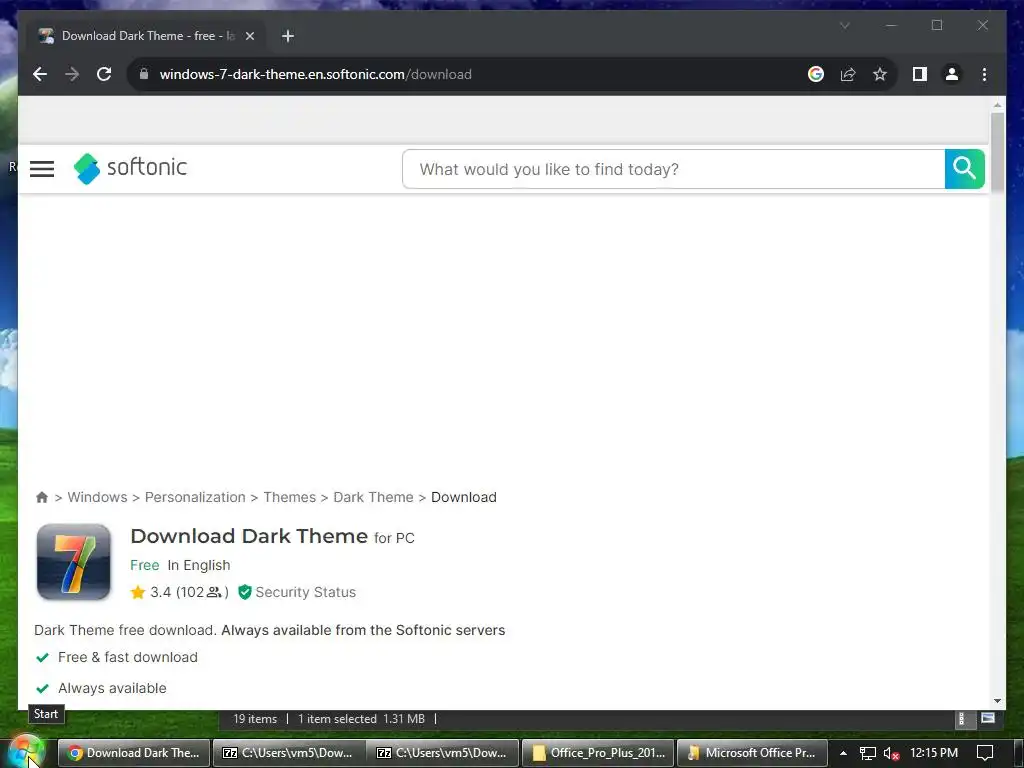The width and height of the screenshot is (1024, 768).
Task: Click the Dark Theme app icon thumbnail
Action: coord(74,562)
